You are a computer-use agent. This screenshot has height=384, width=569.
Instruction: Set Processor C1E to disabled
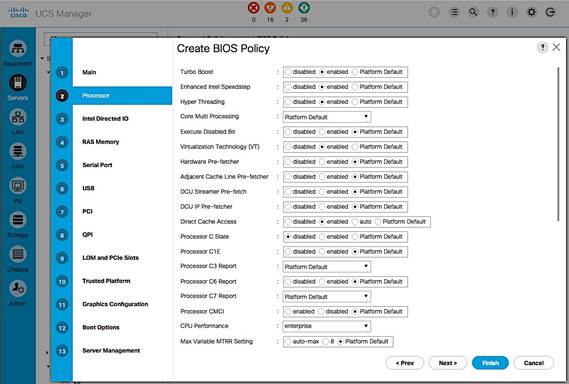(288, 252)
